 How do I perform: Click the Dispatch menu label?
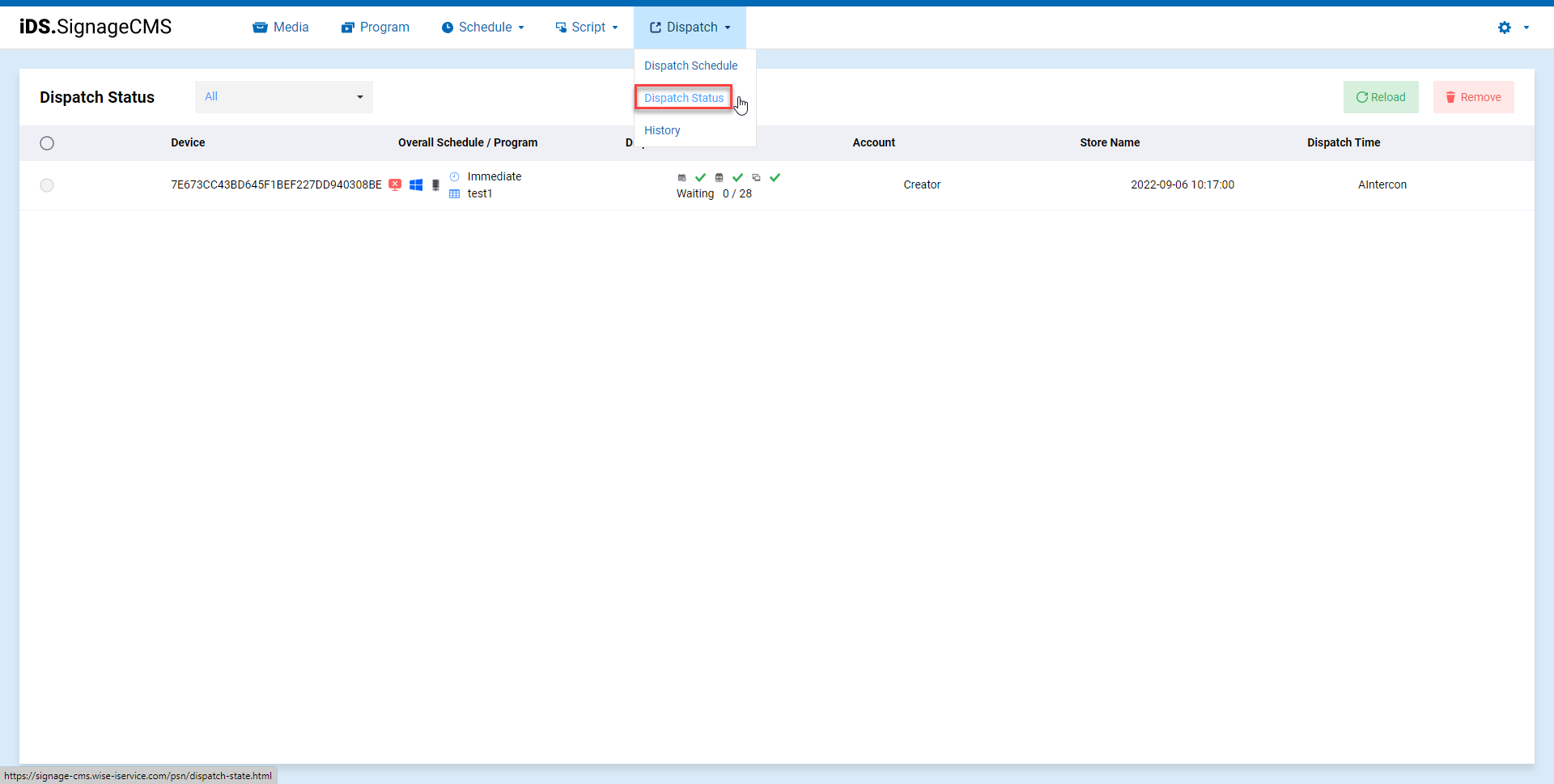(692, 28)
